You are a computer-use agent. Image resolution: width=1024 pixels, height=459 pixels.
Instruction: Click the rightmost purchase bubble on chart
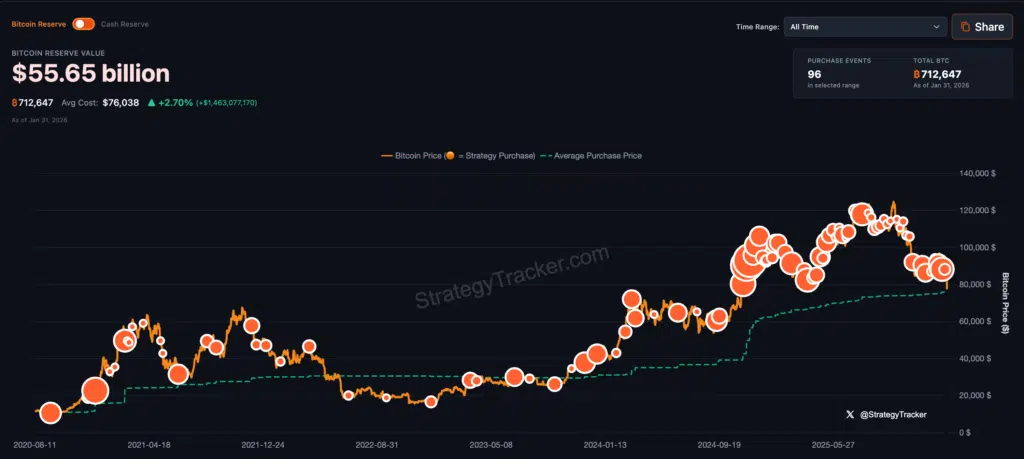(x=944, y=269)
